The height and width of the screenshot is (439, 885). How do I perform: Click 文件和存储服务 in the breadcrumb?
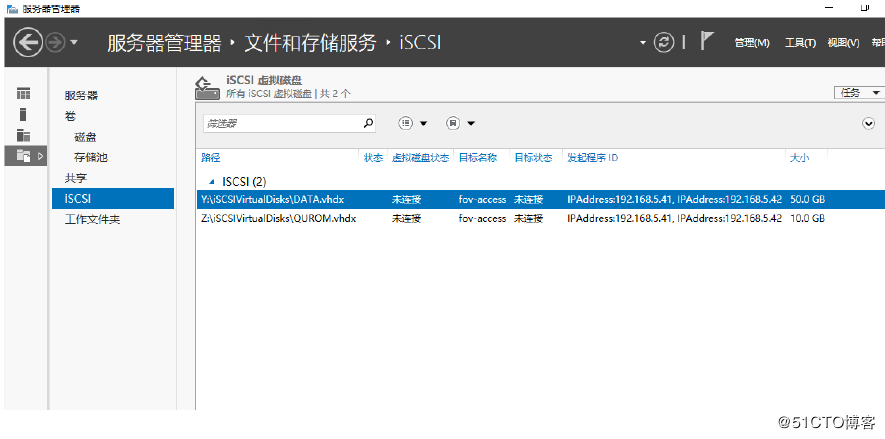(x=310, y=43)
